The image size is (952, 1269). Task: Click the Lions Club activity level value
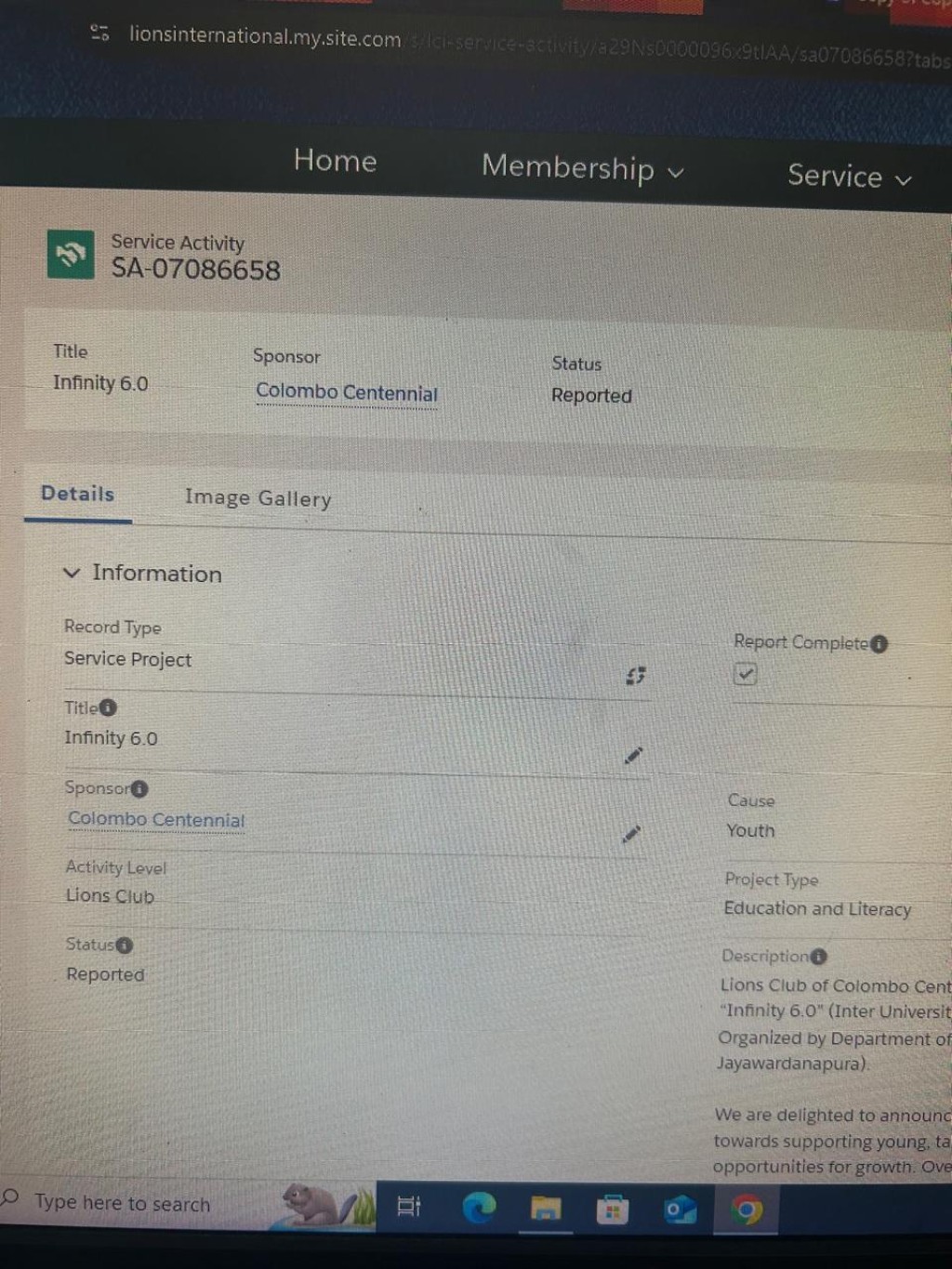110,896
